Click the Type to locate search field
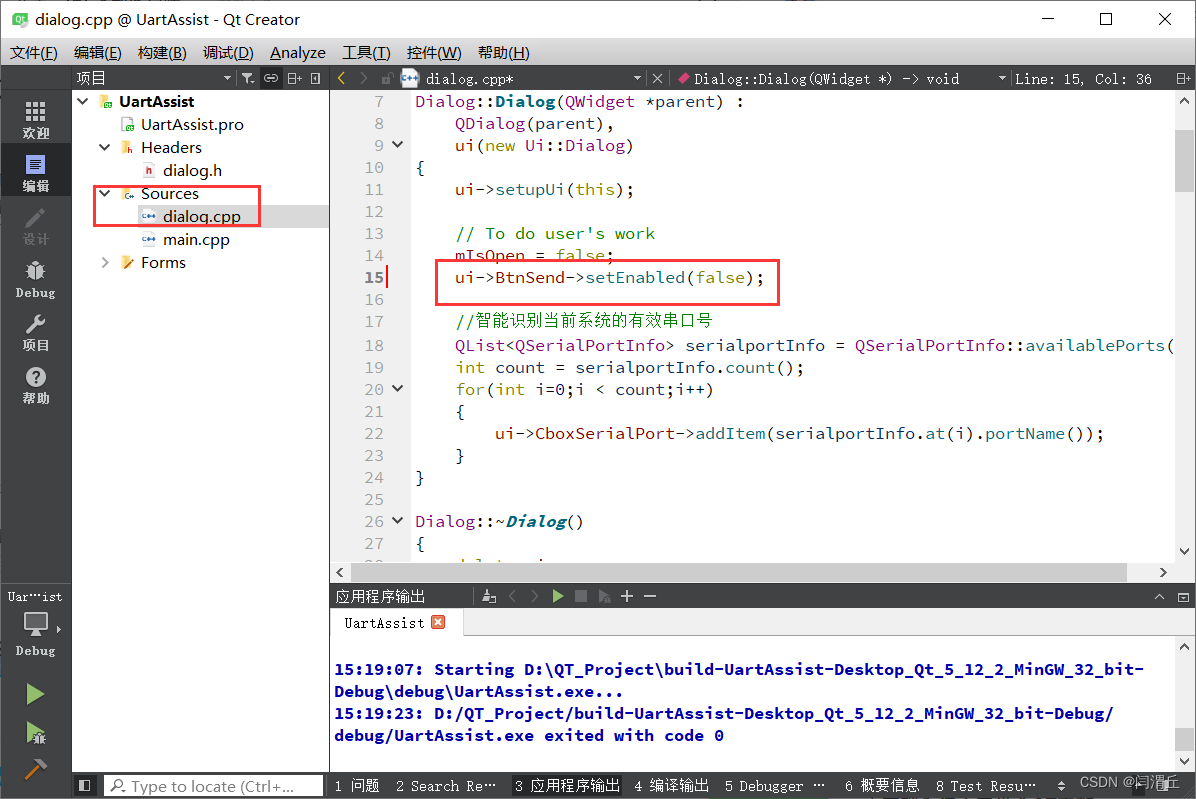Image resolution: width=1196 pixels, height=799 pixels. (x=212, y=786)
